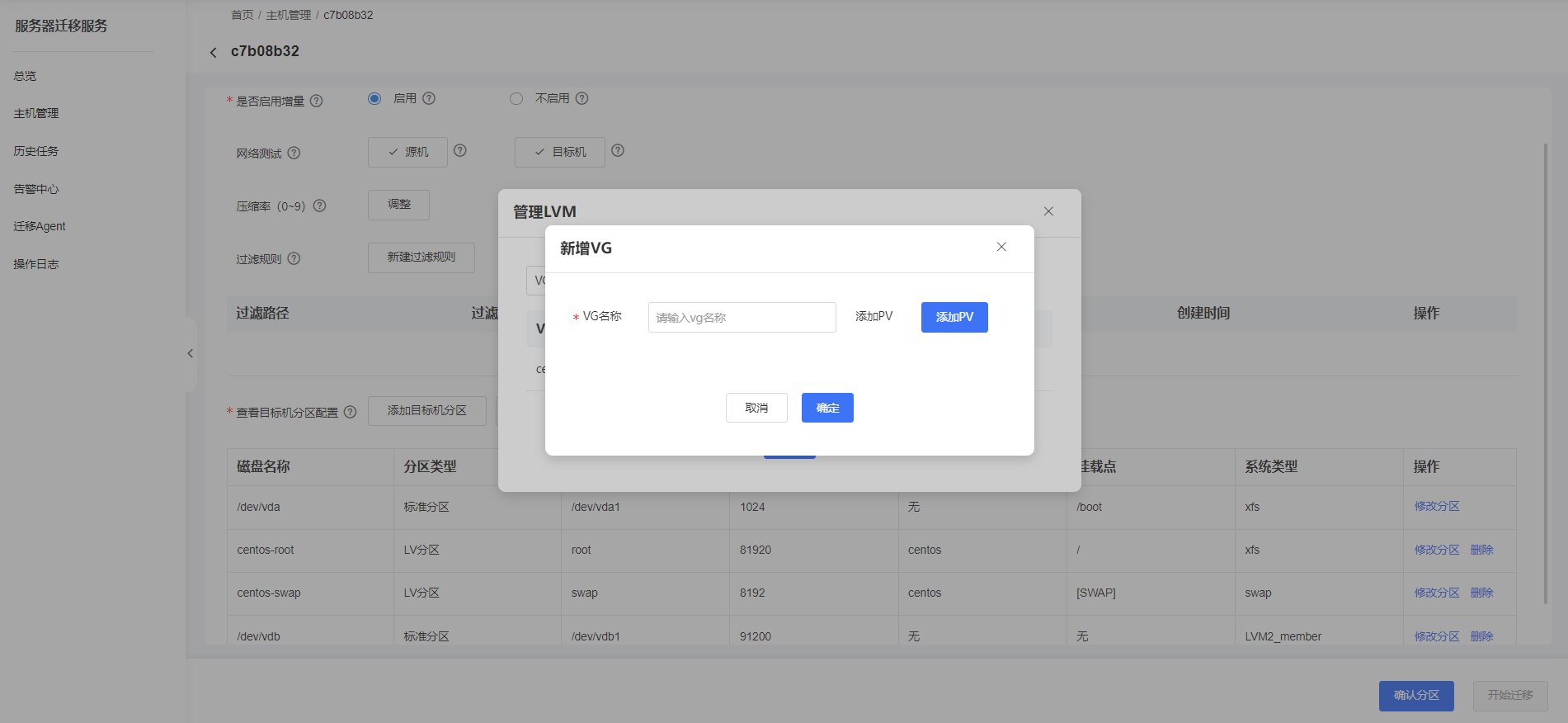This screenshot has width=1568, height=723.
Task: Open 操作日志 in the sidebar
Action: [x=36, y=264]
